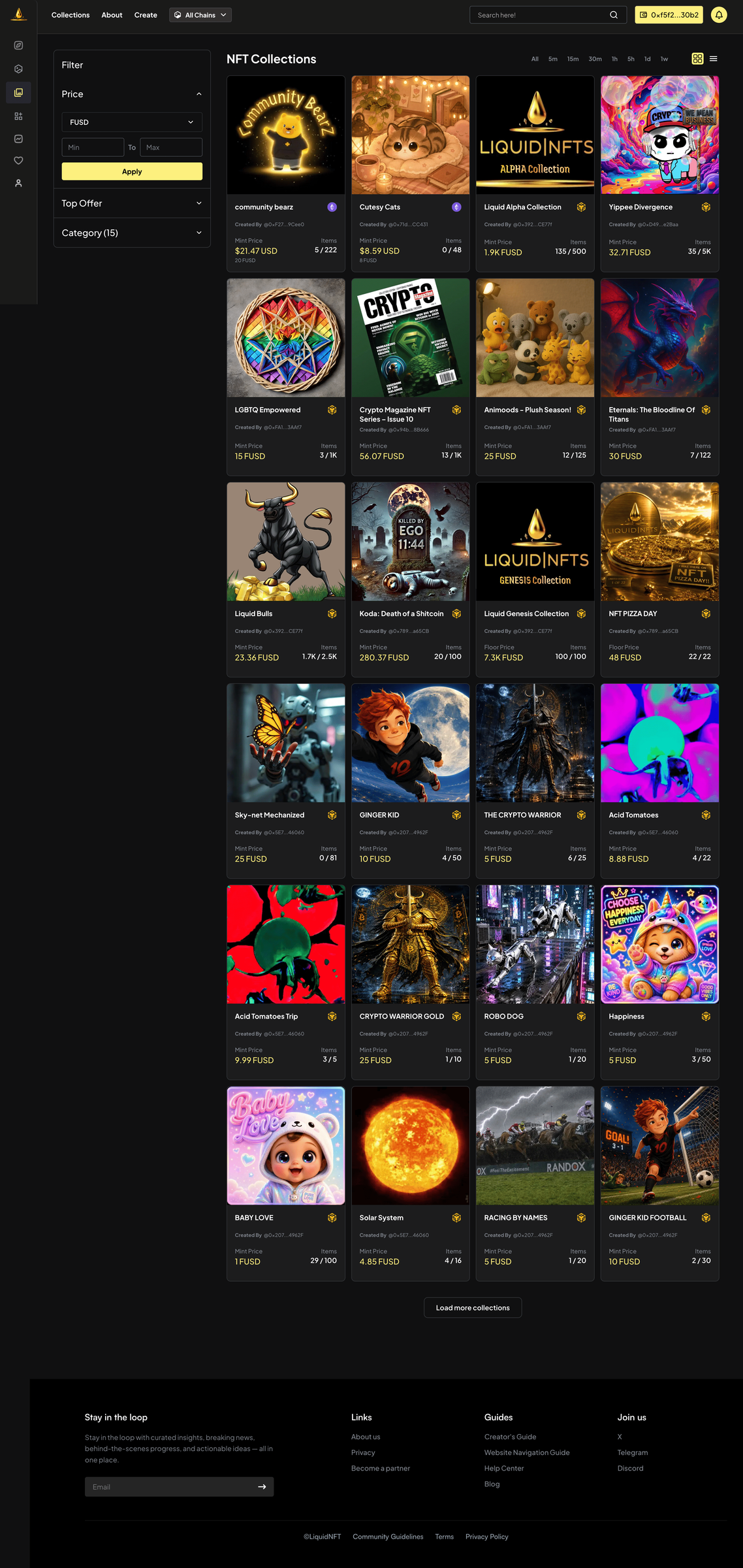The height and width of the screenshot is (1568, 743).
Task: Open the Eternals: The Bloodline Of Titans thumbnail
Action: (x=660, y=338)
